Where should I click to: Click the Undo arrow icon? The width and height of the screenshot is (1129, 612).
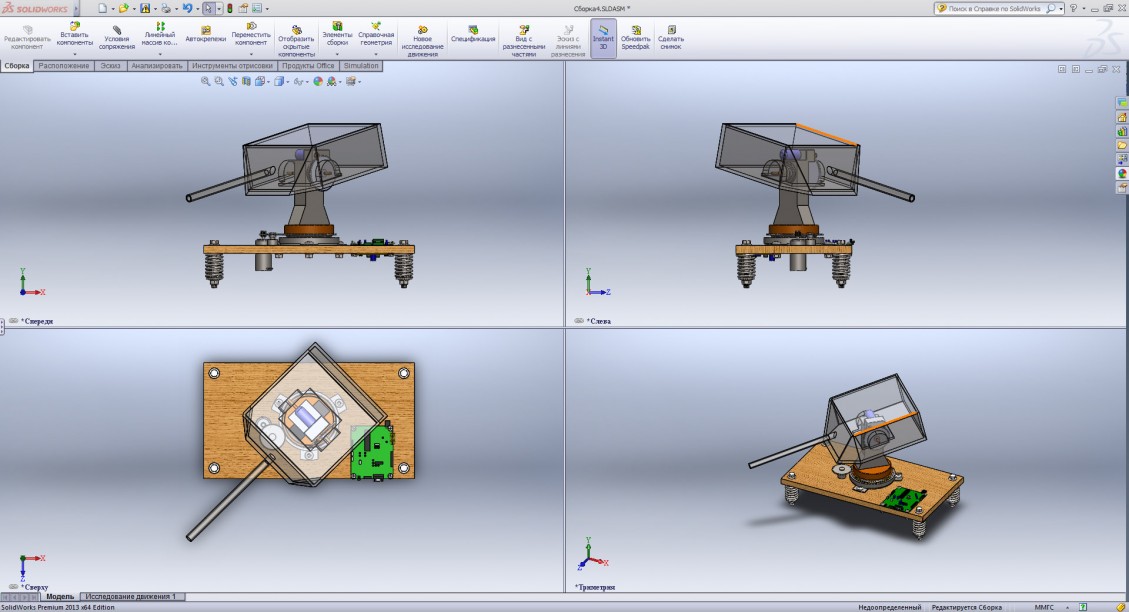tap(187, 9)
